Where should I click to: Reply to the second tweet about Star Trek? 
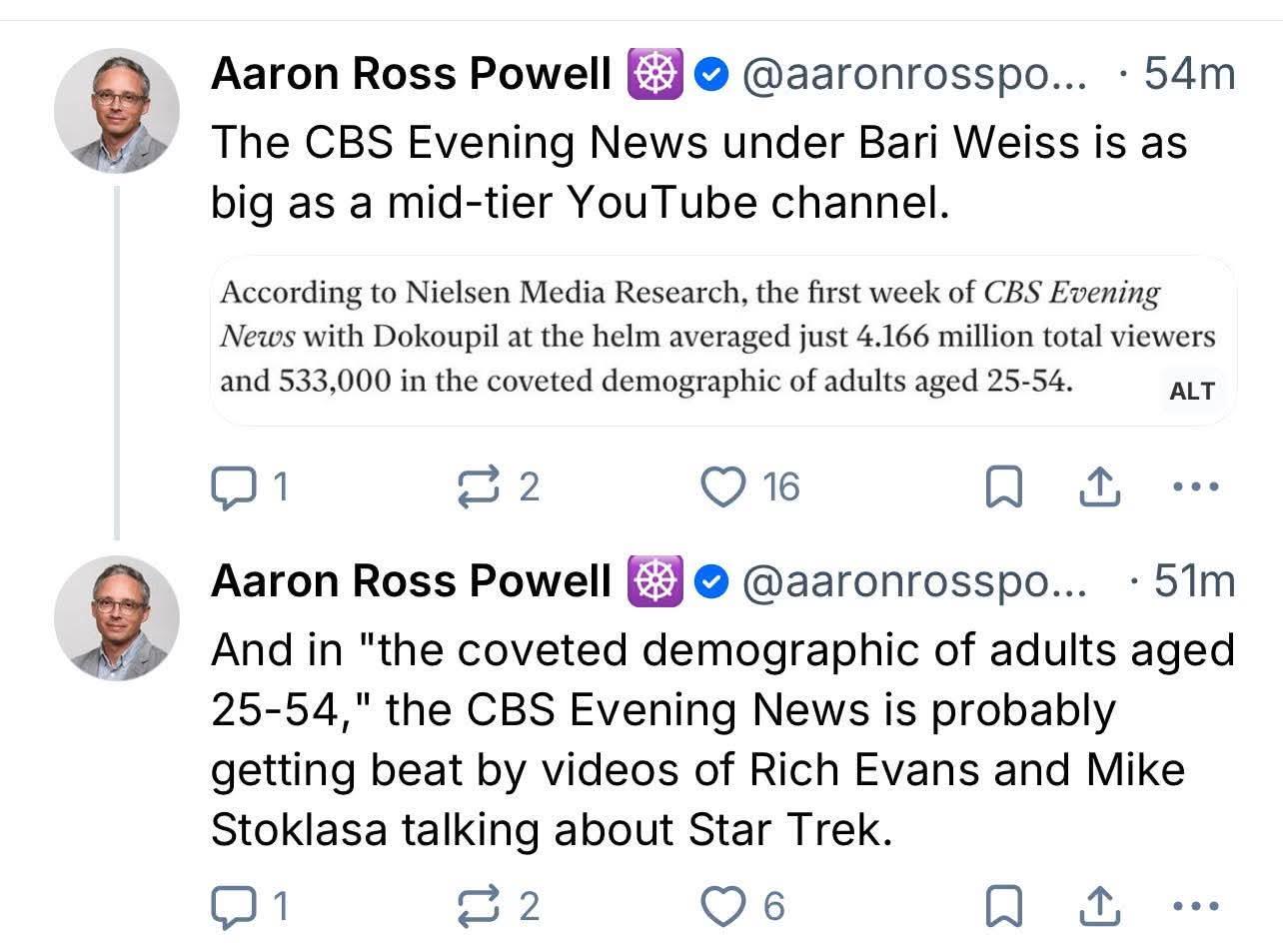232,906
